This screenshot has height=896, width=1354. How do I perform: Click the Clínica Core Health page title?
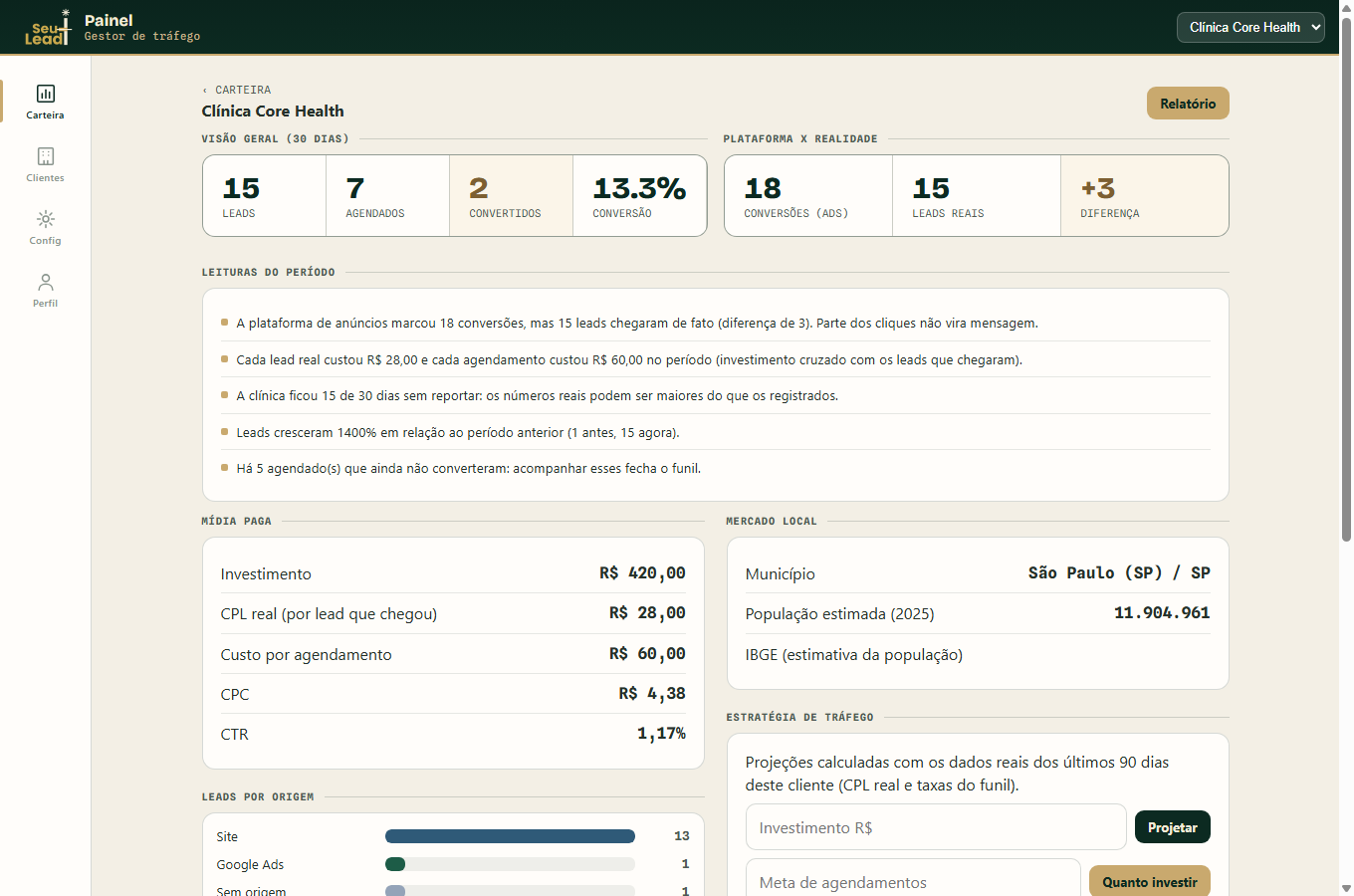click(x=273, y=112)
